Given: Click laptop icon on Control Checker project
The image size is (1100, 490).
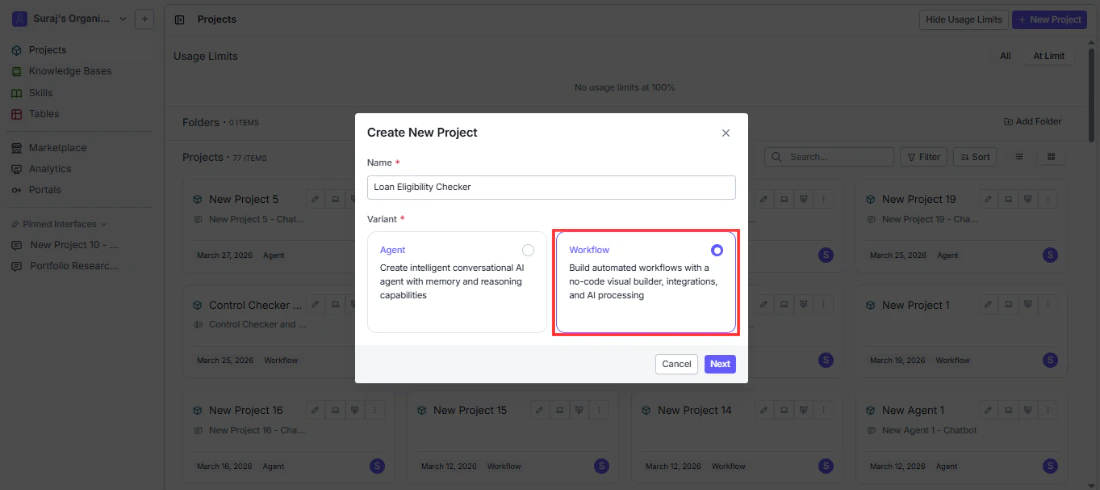Looking at the screenshot, I should 335,305.
